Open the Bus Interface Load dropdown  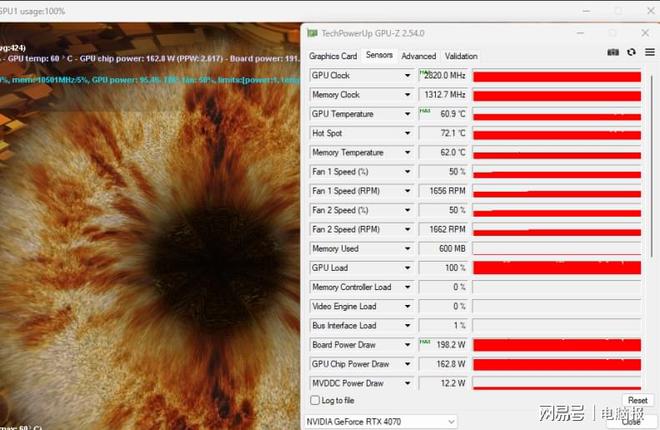click(407, 326)
